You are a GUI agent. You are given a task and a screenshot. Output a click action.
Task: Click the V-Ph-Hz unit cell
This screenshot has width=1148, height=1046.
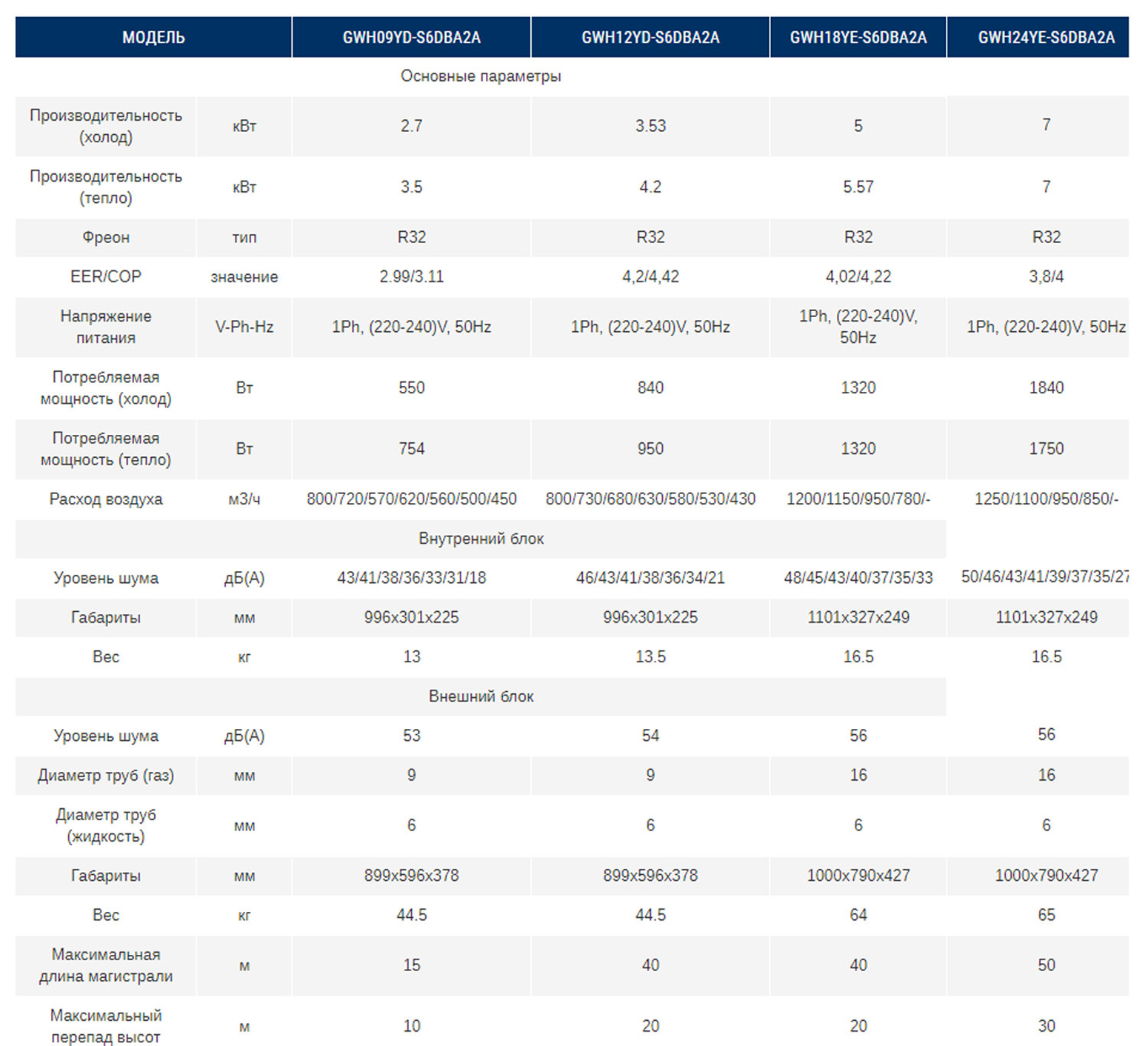click(244, 327)
